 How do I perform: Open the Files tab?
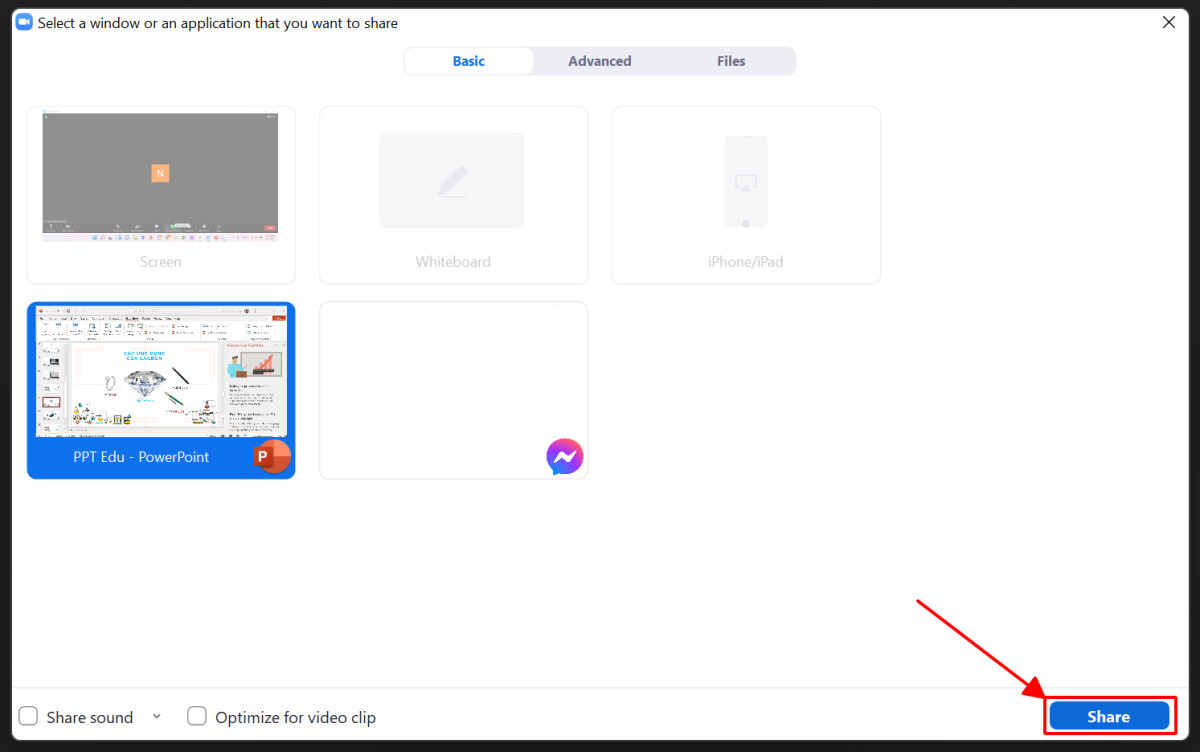coord(731,61)
